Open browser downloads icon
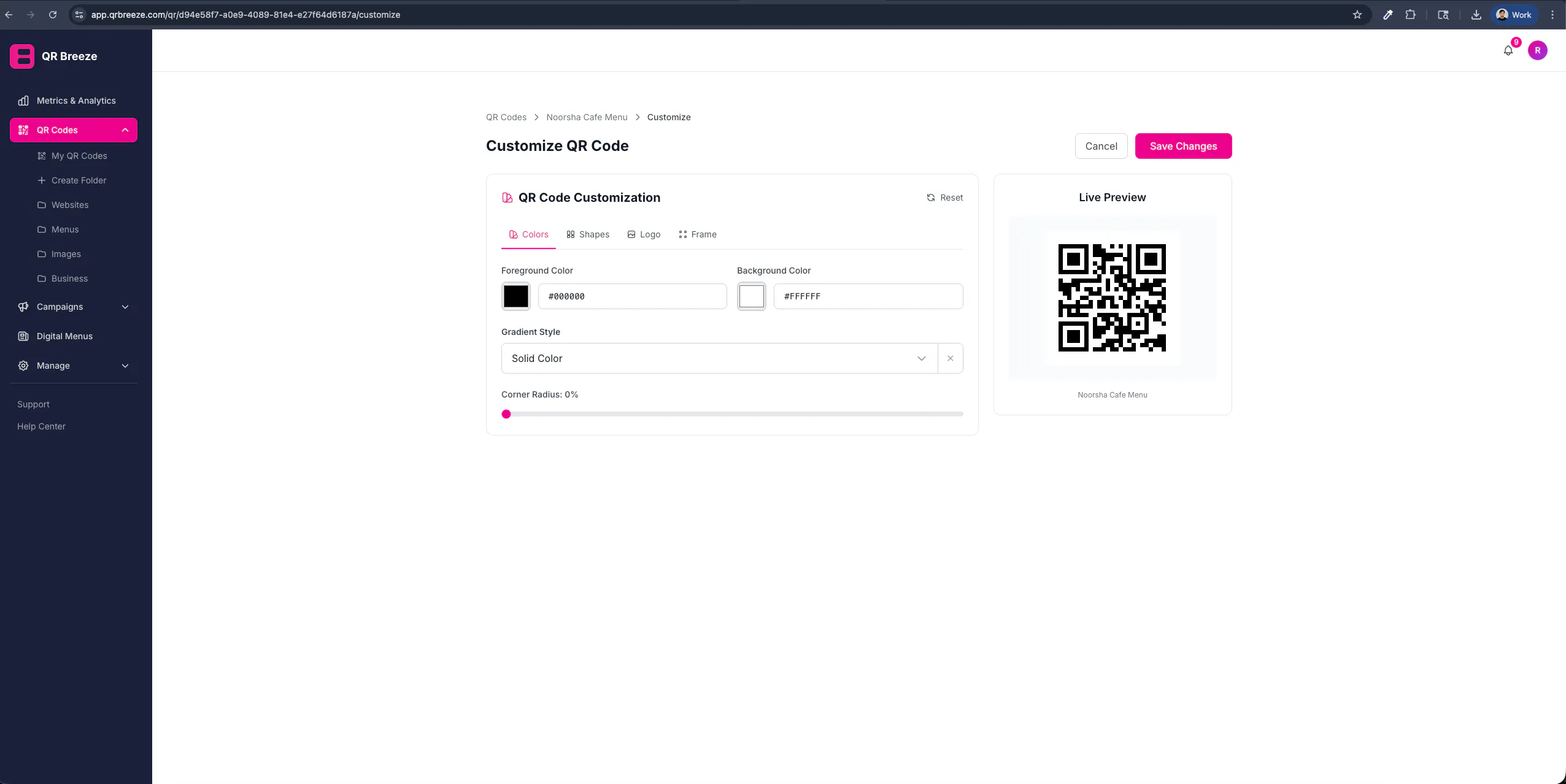 1476,15
